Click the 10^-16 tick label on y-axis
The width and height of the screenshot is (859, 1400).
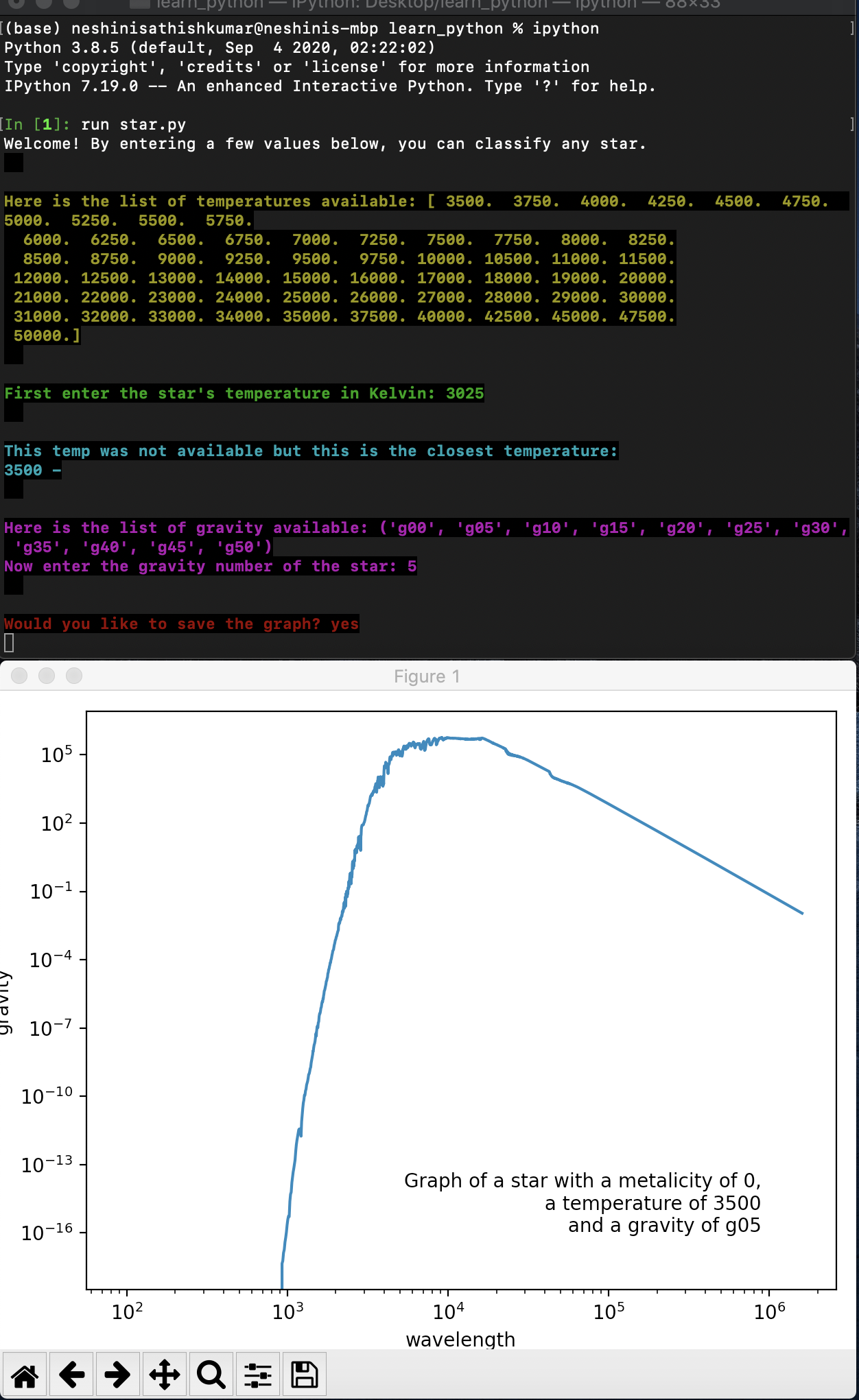(x=47, y=1233)
